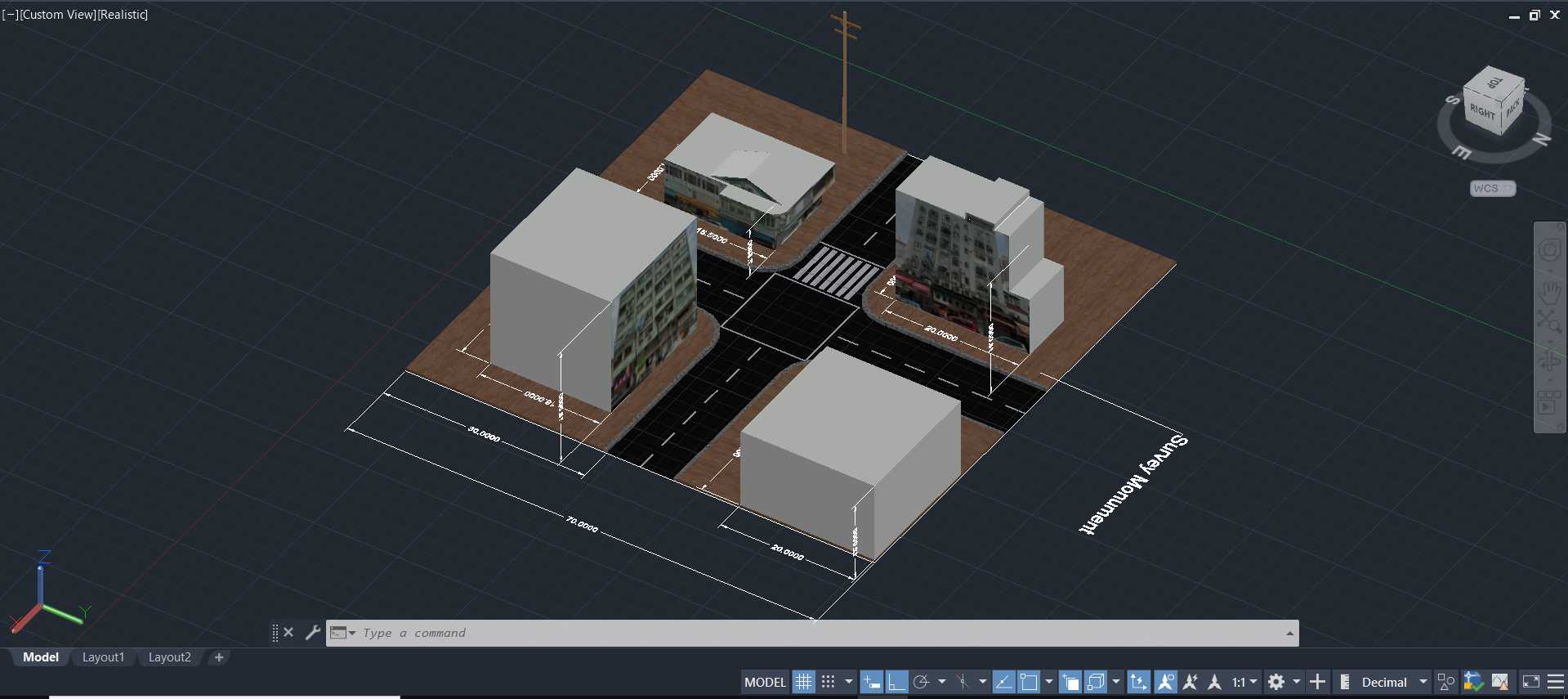
Task: Open ShowMotion from the navigation bar
Action: click(1549, 402)
